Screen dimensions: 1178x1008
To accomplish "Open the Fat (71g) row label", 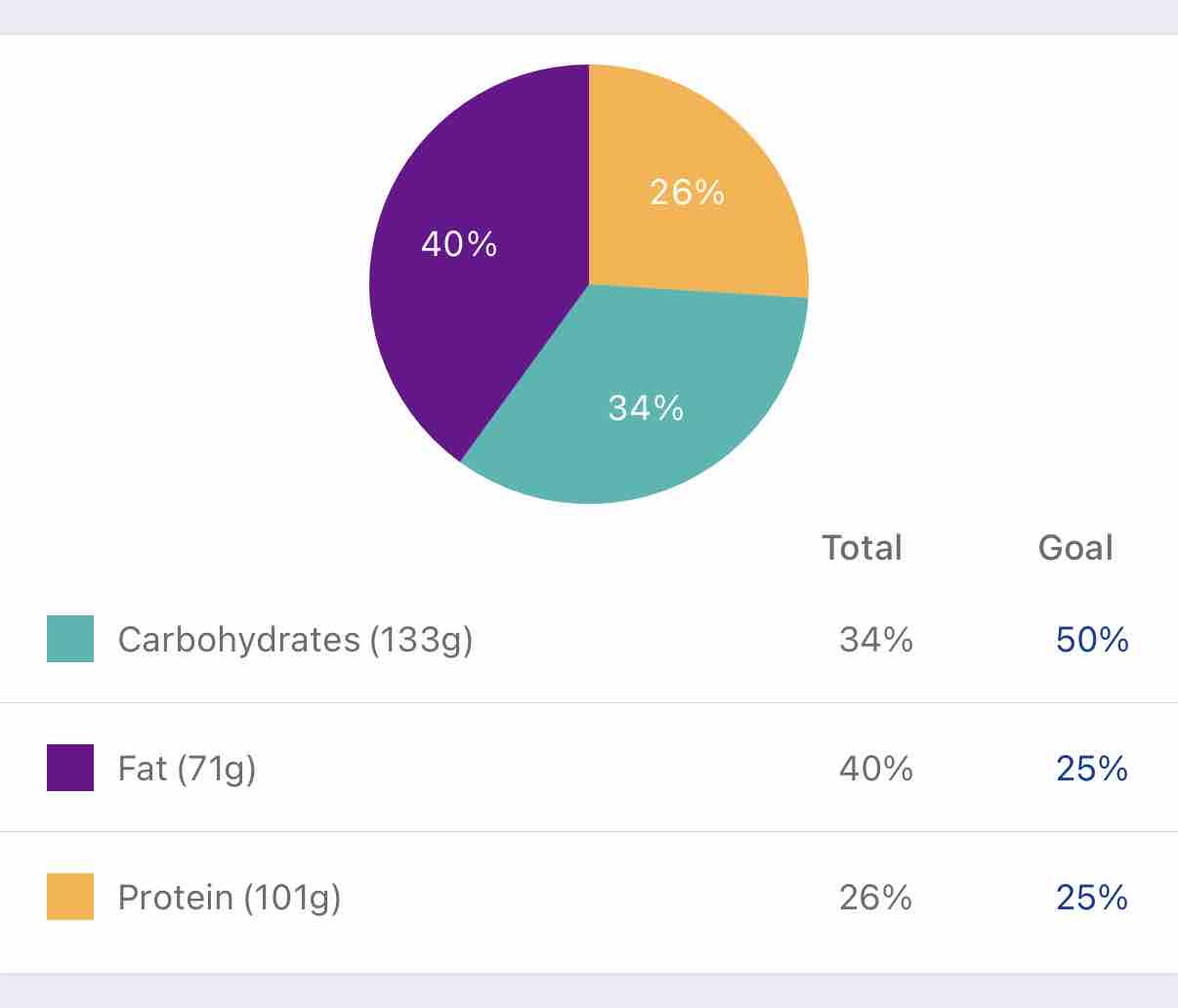I will pyautogui.click(x=187, y=769).
